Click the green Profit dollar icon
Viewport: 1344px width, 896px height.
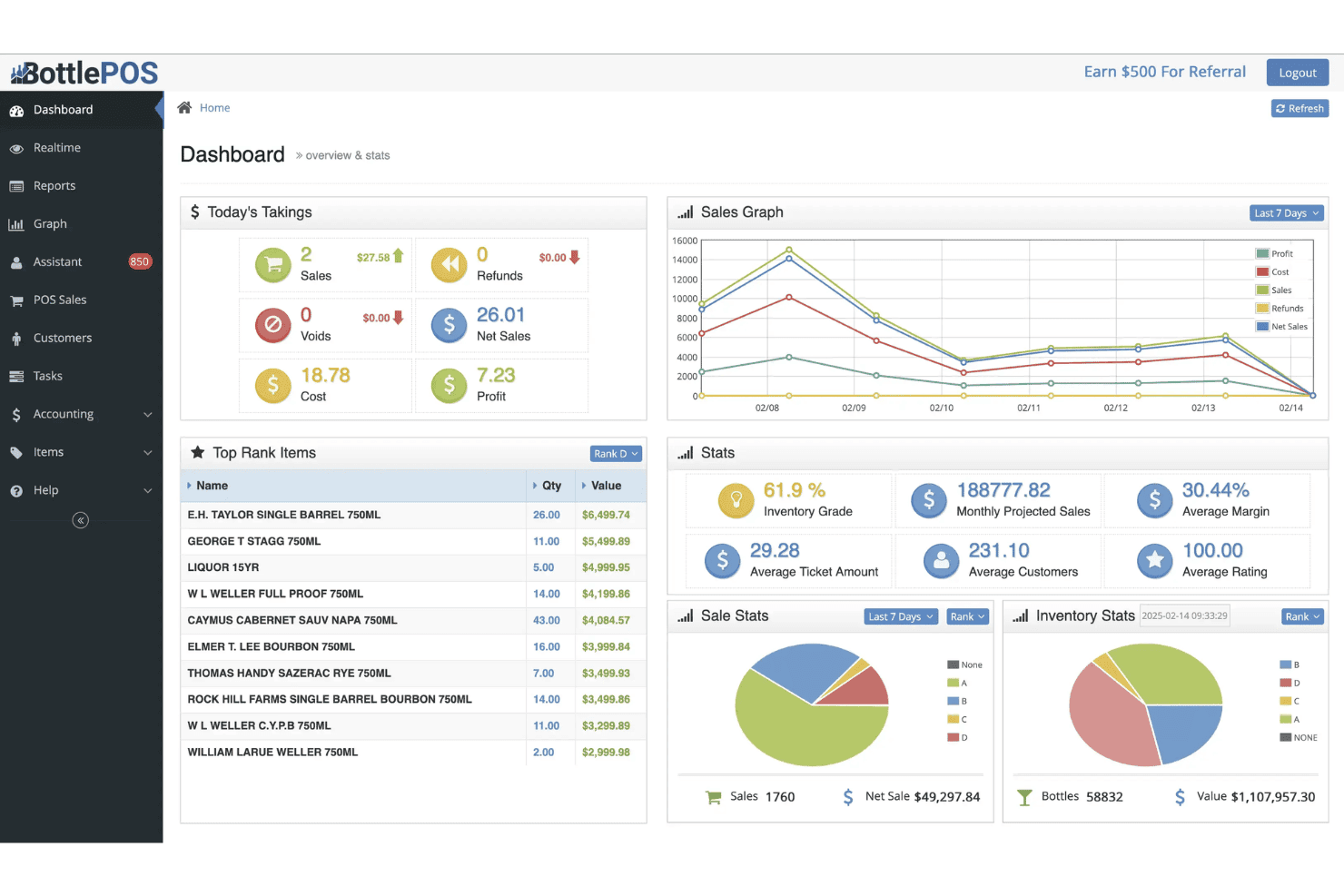(449, 385)
